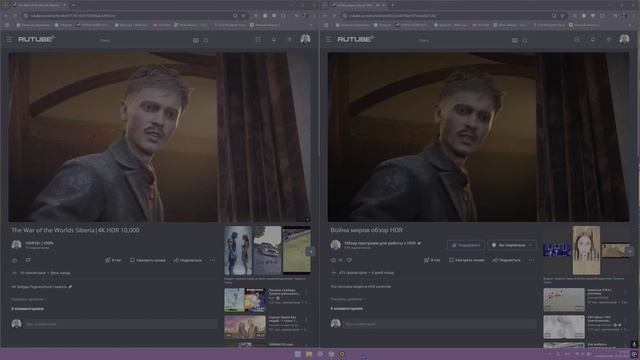Open a new tab in left browser window

coord(73,5)
